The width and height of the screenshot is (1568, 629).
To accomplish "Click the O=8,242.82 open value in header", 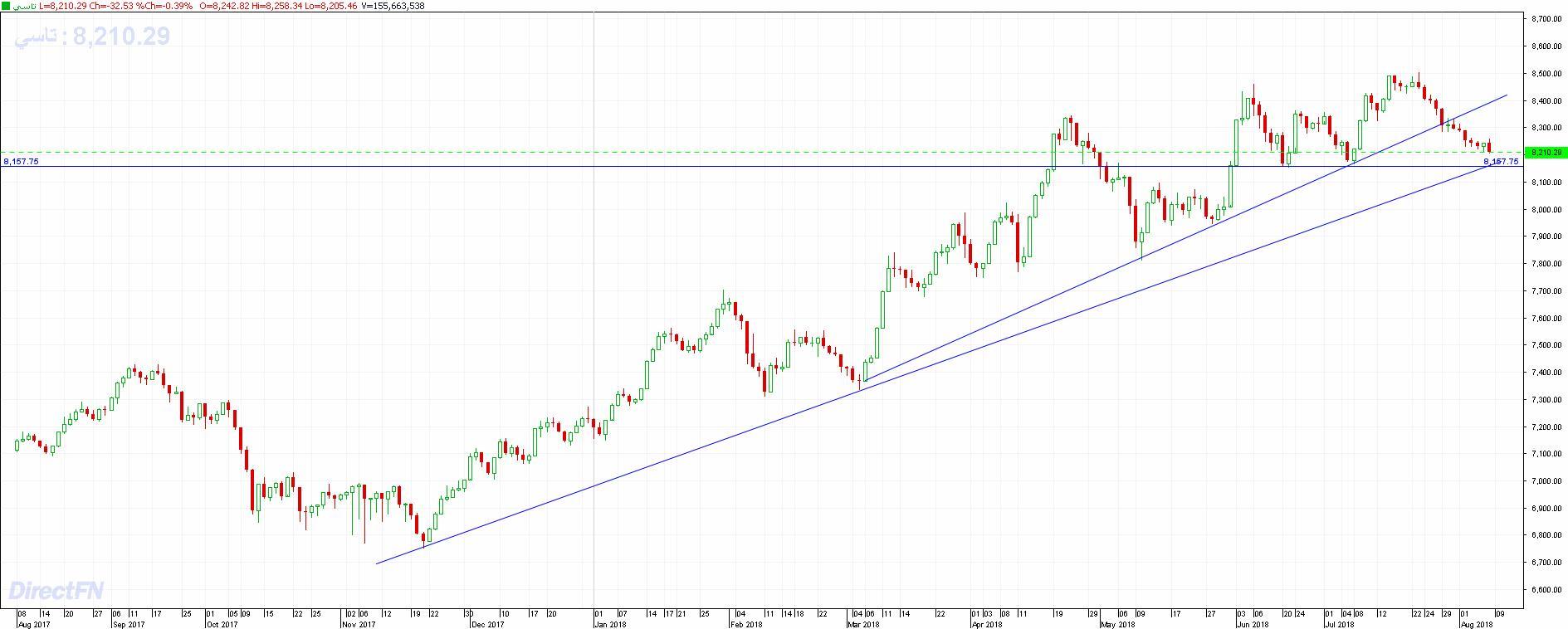I will tap(227, 6).
